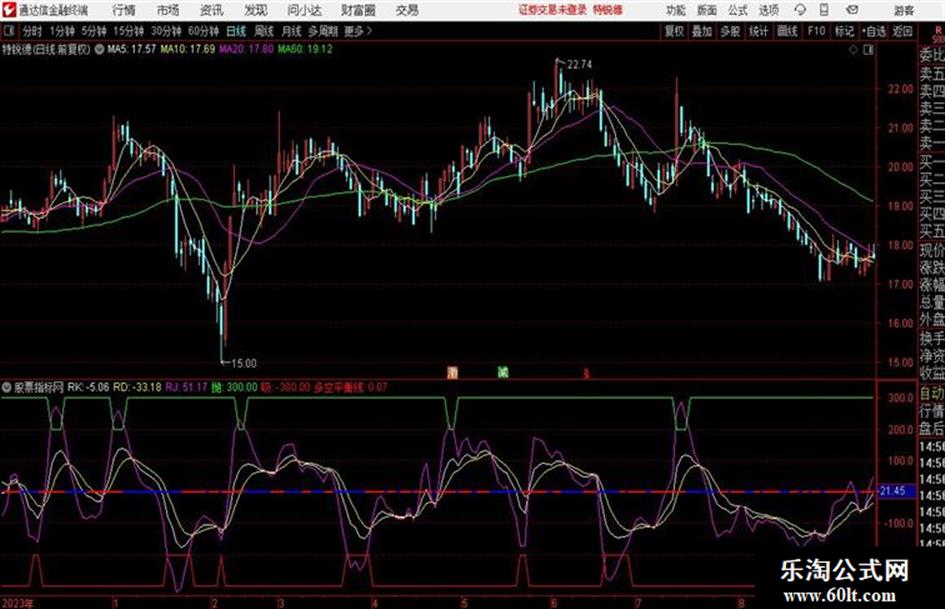Click the mobile phone icon in top bar
Image resolution: width=945 pixels, height=609 pixels.
point(824,10)
